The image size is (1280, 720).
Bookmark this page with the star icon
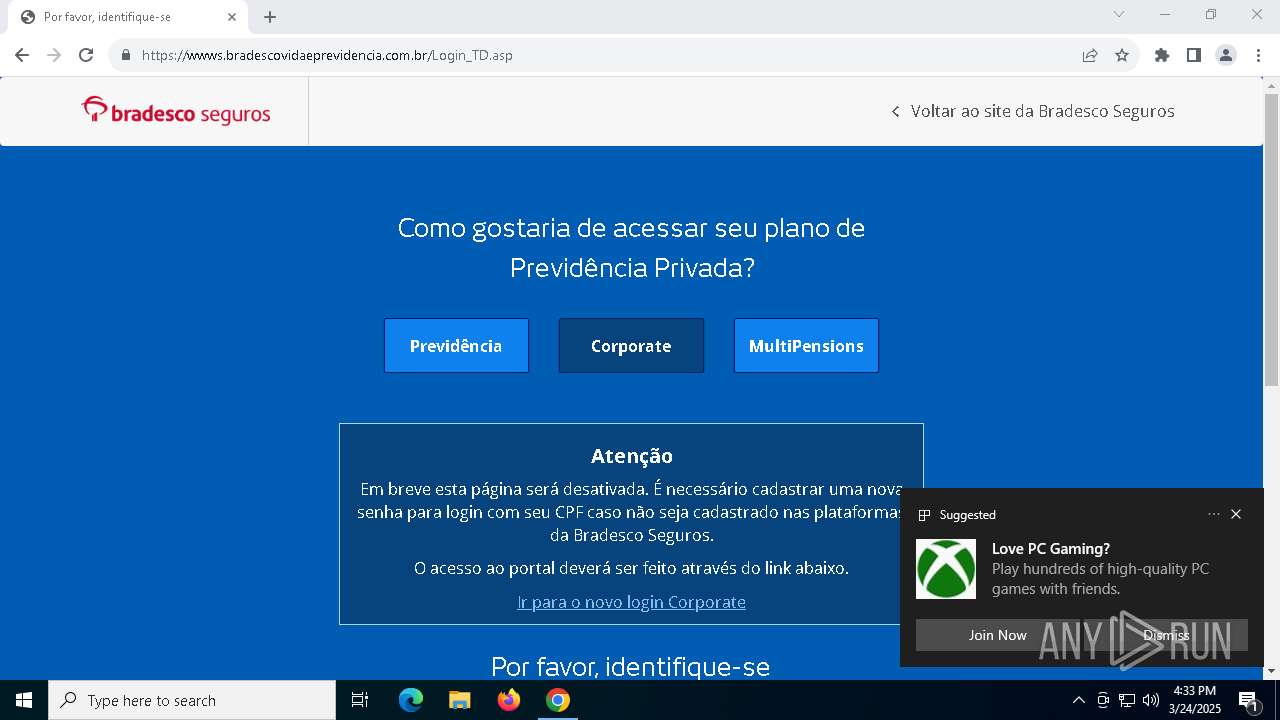1122,55
